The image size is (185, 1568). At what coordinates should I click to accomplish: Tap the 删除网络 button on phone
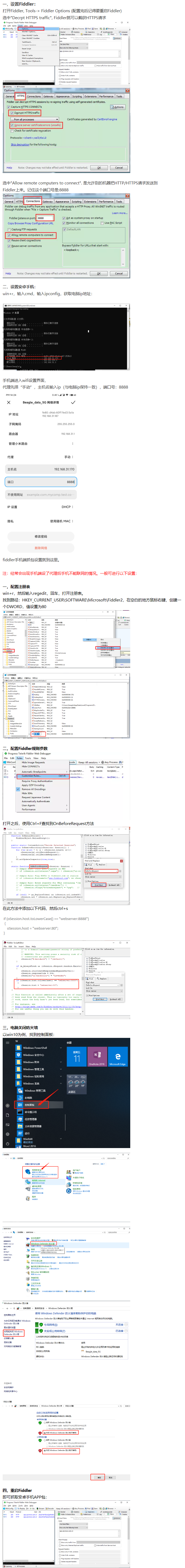click(x=41, y=548)
